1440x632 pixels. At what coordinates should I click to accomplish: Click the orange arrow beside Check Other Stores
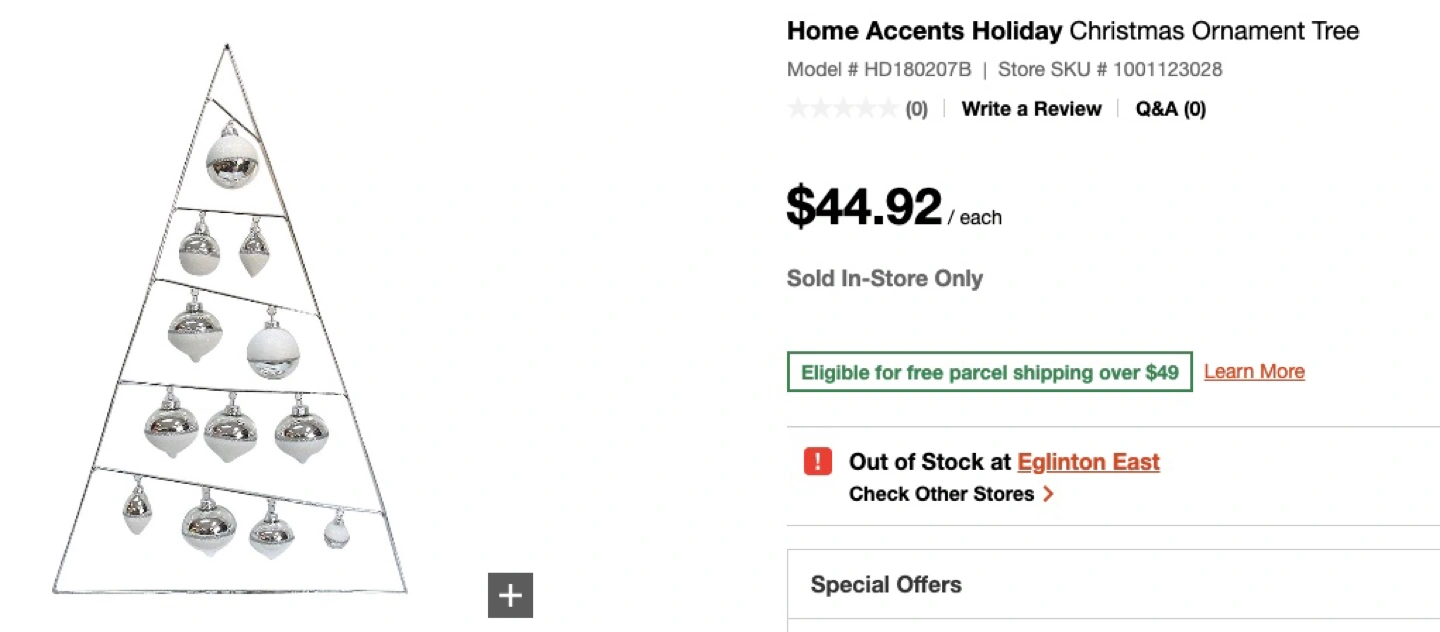coord(1048,494)
